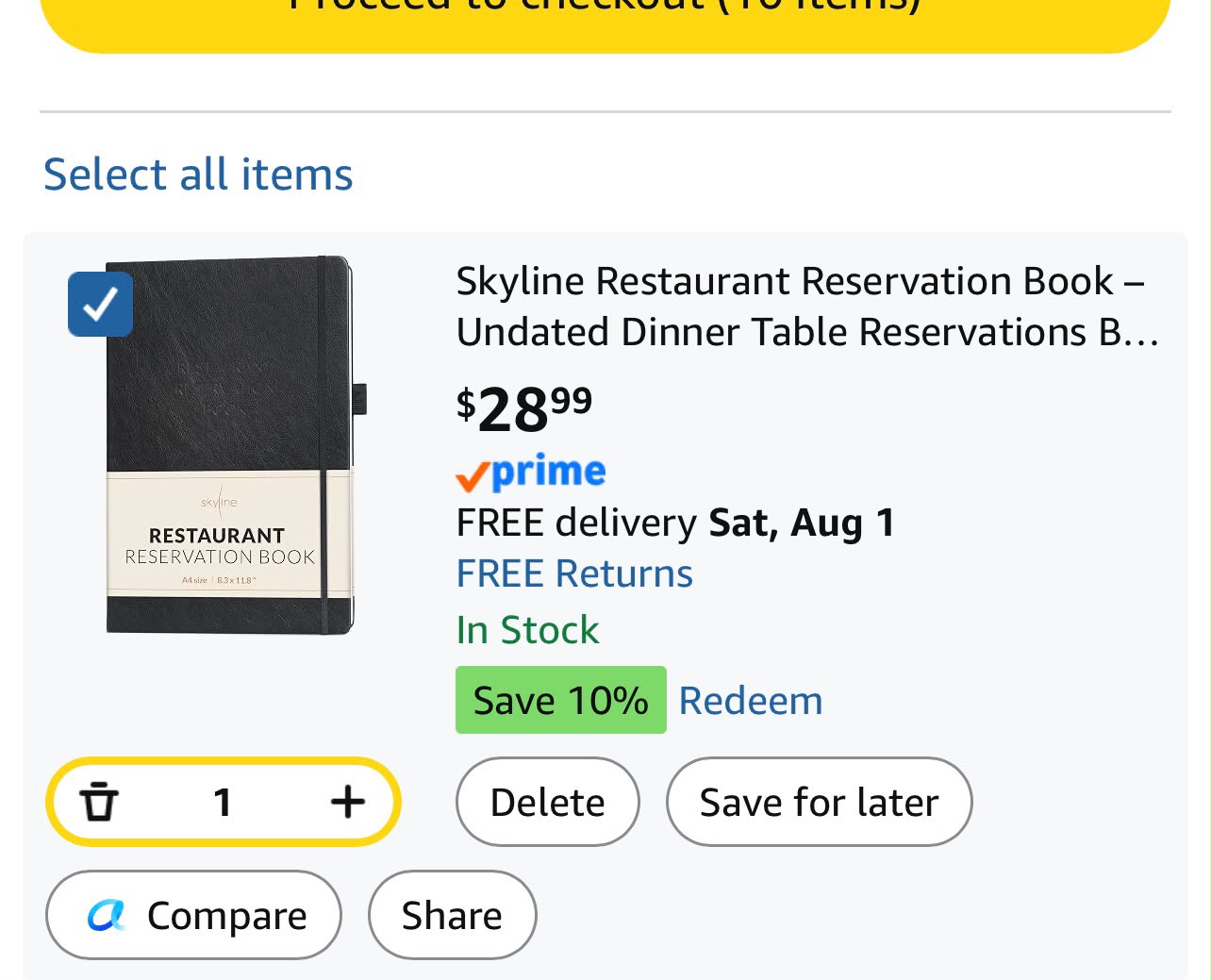This screenshot has width=1211, height=980.
Task: Increase quantity with the plus icon
Action: coord(347,802)
